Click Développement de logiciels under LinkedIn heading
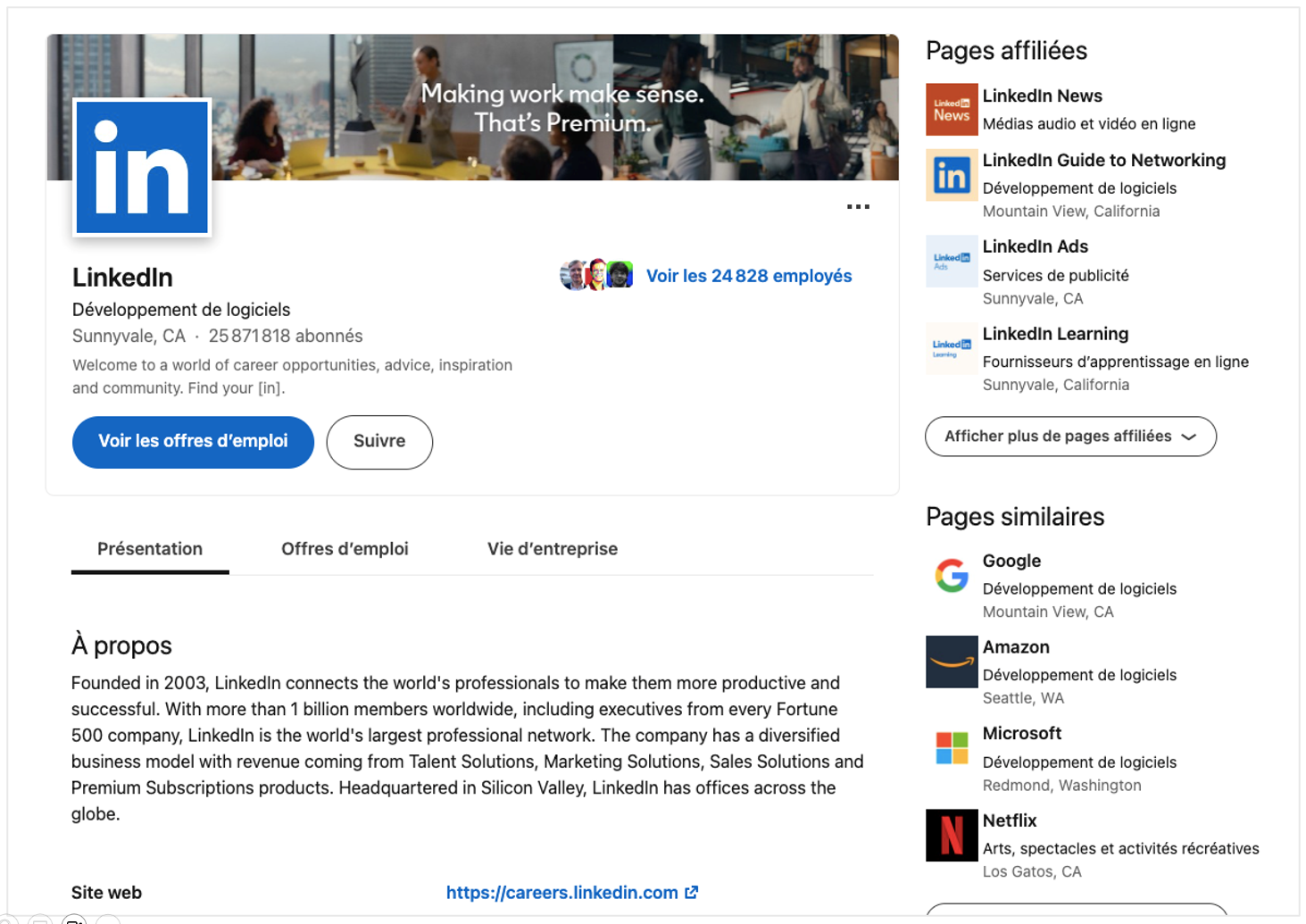This screenshot has height=924, width=1306. pos(181,310)
